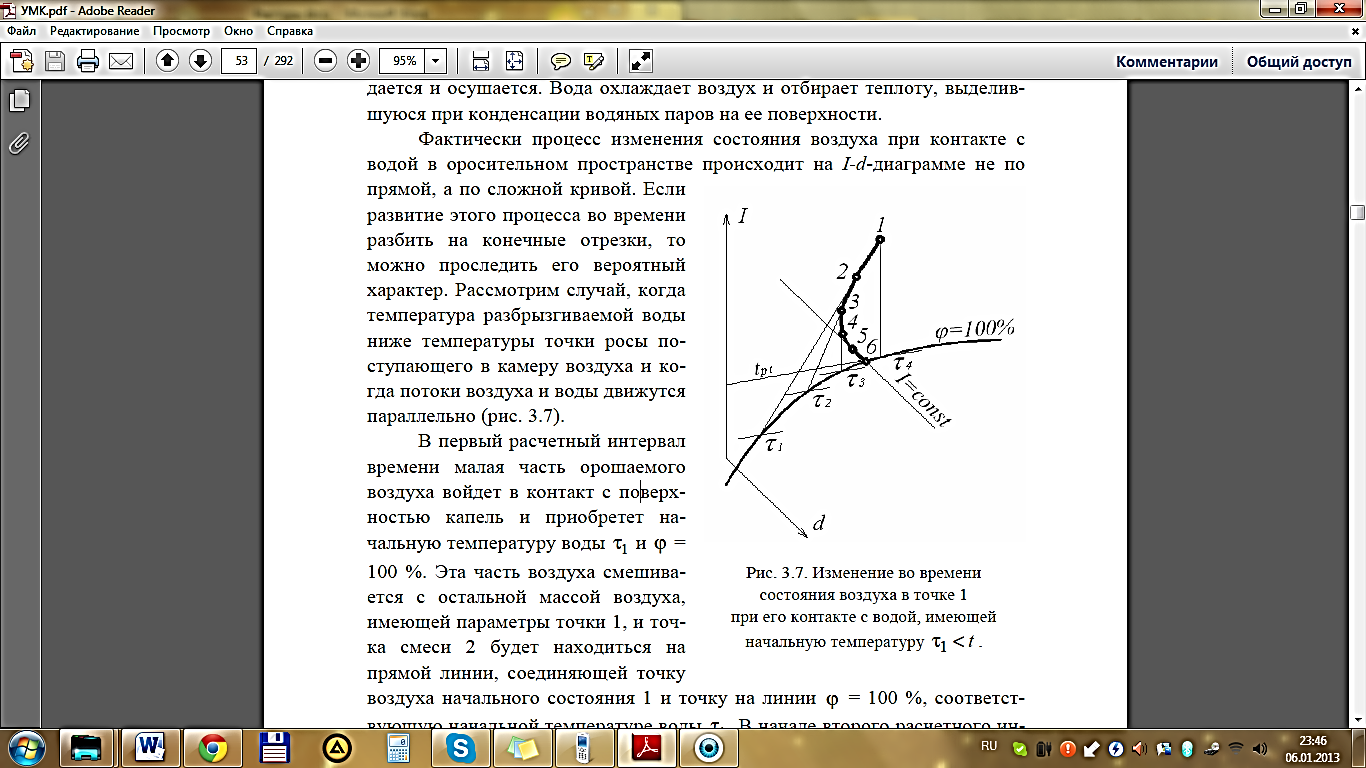The image size is (1366, 768).
Task: Open the zoom level dropdown arrow
Action: (436, 61)
